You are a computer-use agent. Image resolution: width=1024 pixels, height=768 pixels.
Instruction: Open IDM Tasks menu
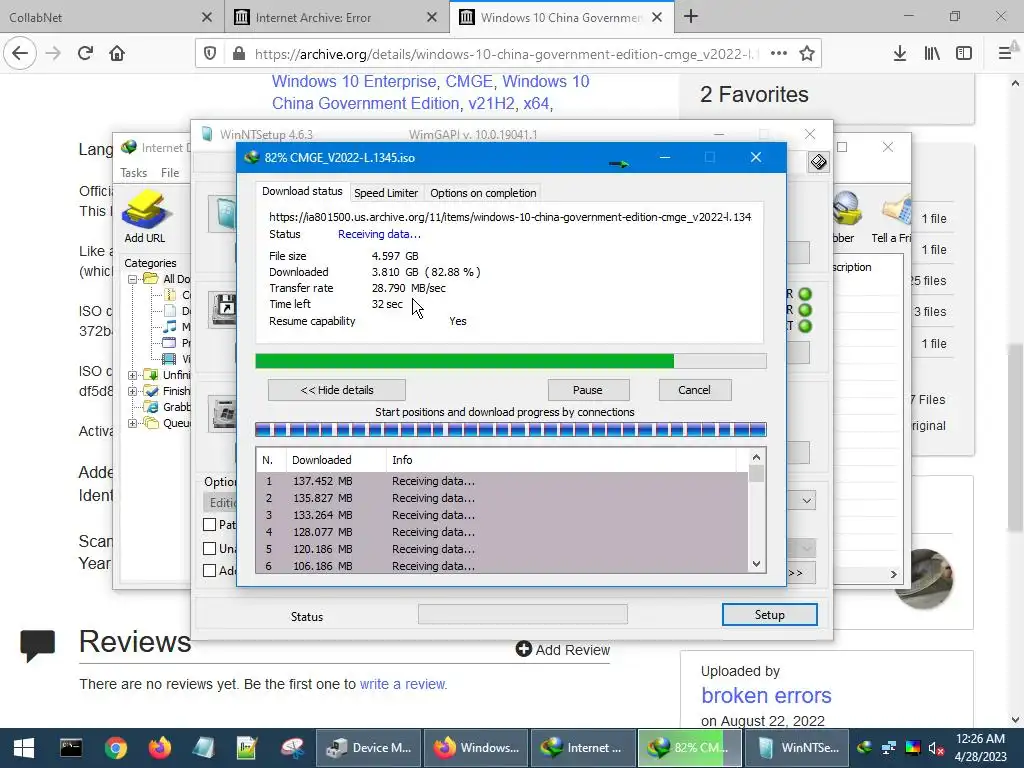(133, 172)
